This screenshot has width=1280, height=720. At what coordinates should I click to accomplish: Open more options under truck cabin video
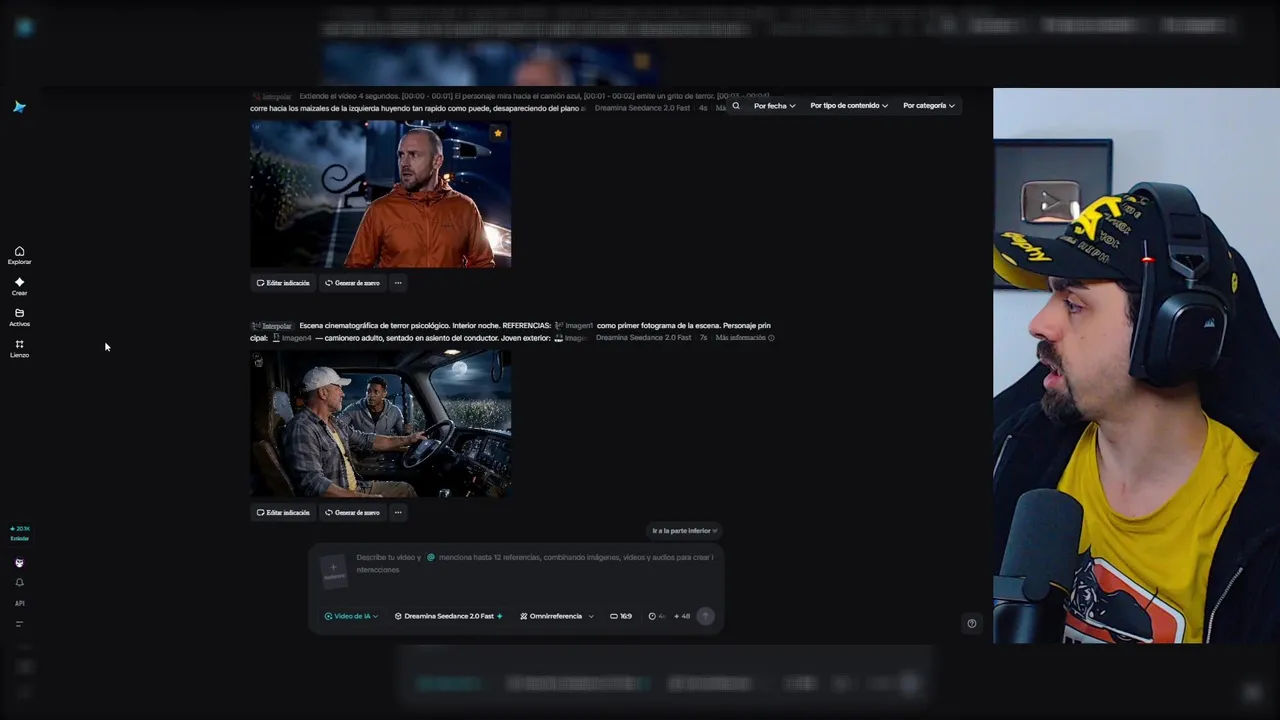pos(398,512)
